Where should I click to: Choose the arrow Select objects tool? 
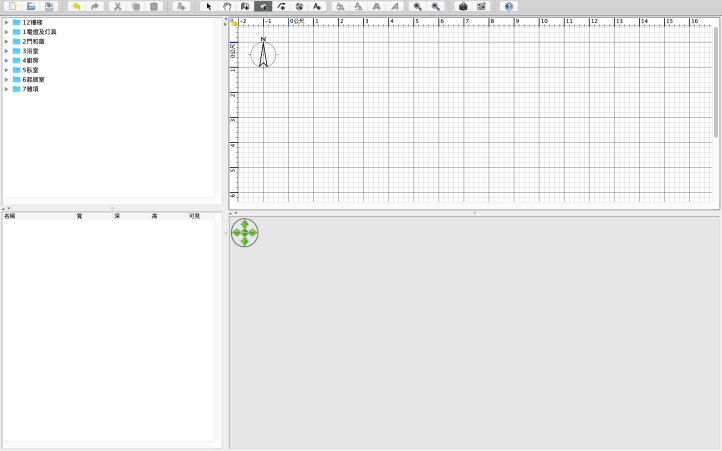point(209,6)
